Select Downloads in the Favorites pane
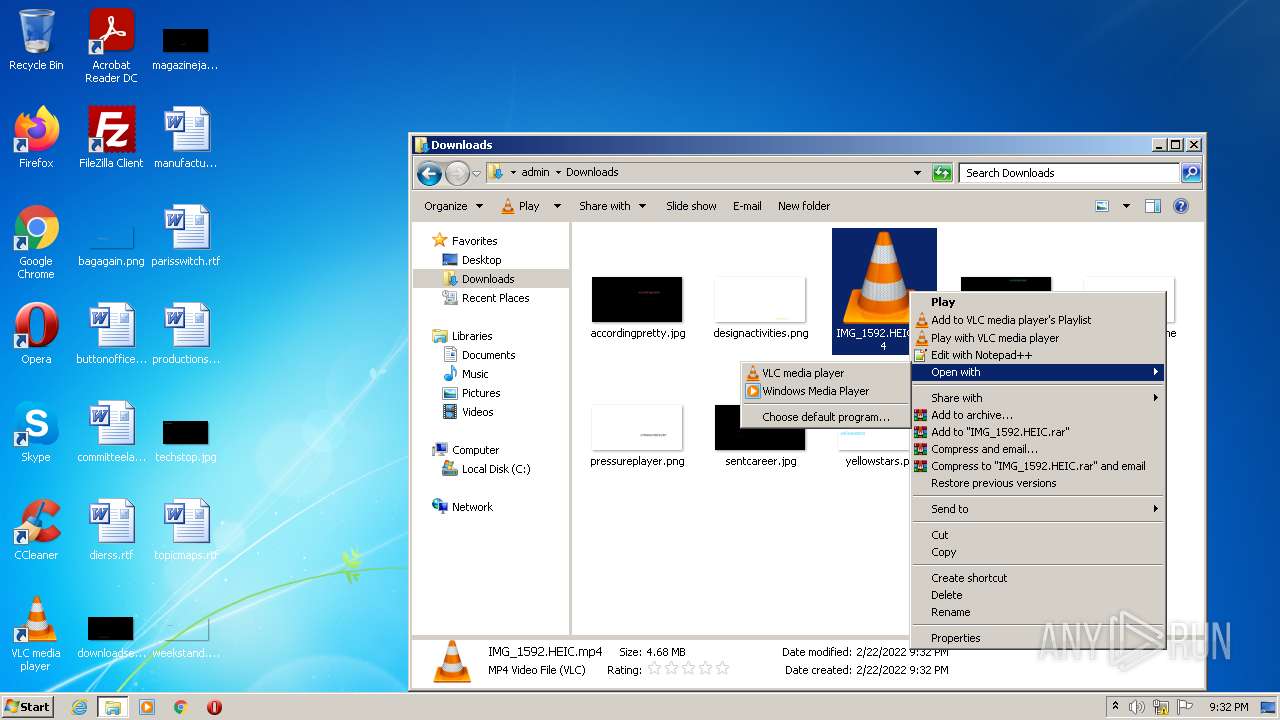The image size is (1280, 720). point(488,279)
